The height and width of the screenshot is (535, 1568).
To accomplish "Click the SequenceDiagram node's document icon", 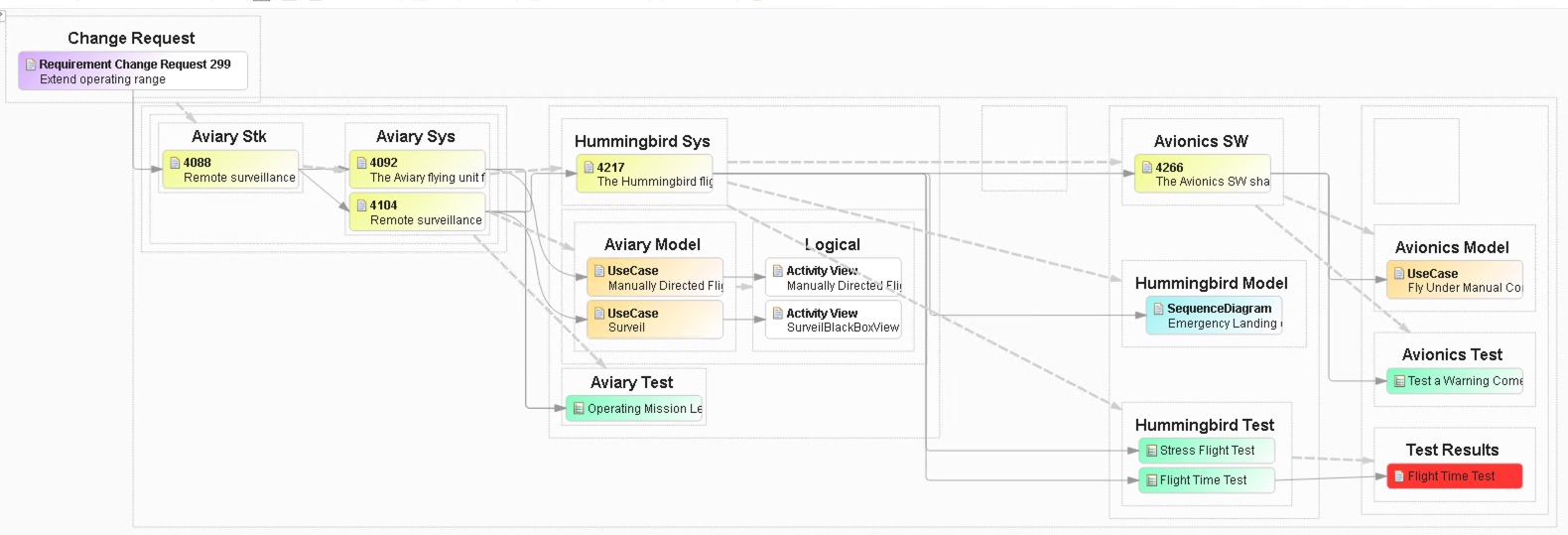I will pos(1158,309).
